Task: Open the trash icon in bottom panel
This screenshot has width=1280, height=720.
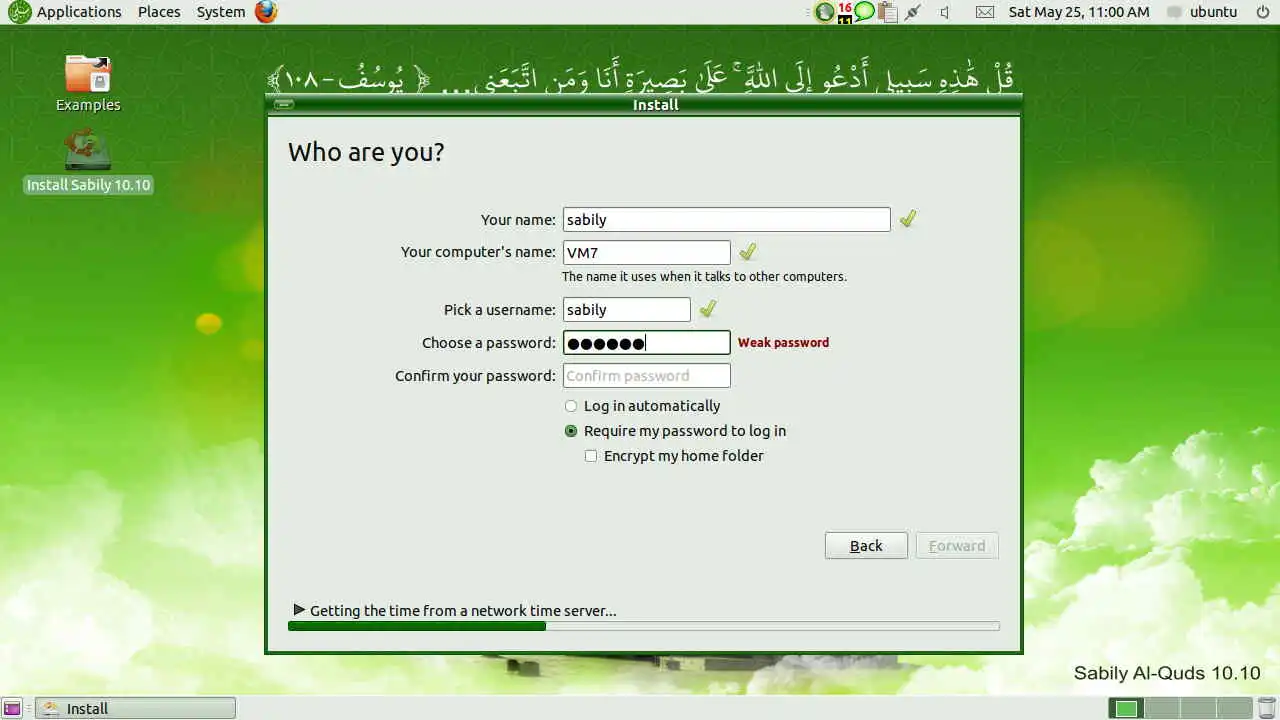Action: click(x=1268, y=708)
